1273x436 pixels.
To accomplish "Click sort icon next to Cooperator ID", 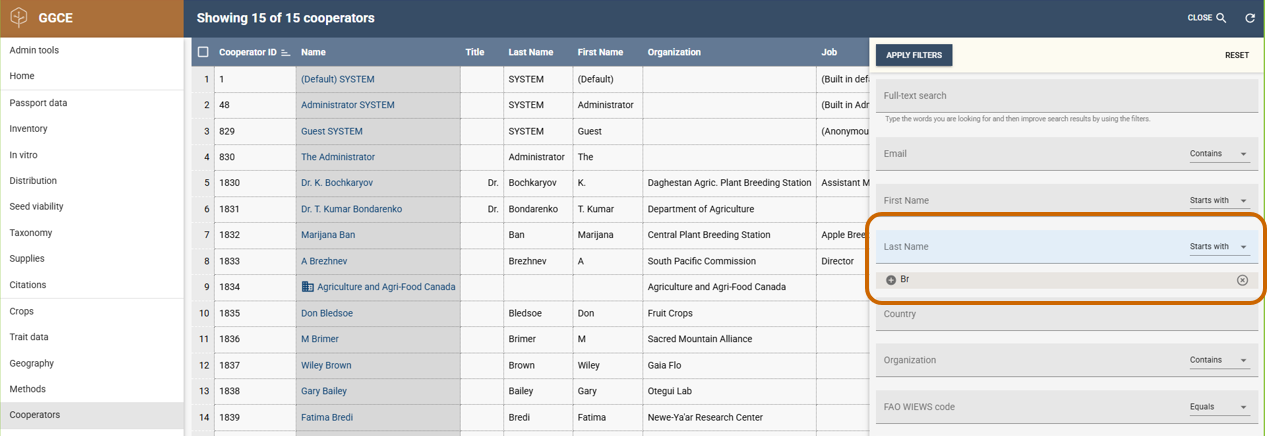I will [x=286, y=53].
